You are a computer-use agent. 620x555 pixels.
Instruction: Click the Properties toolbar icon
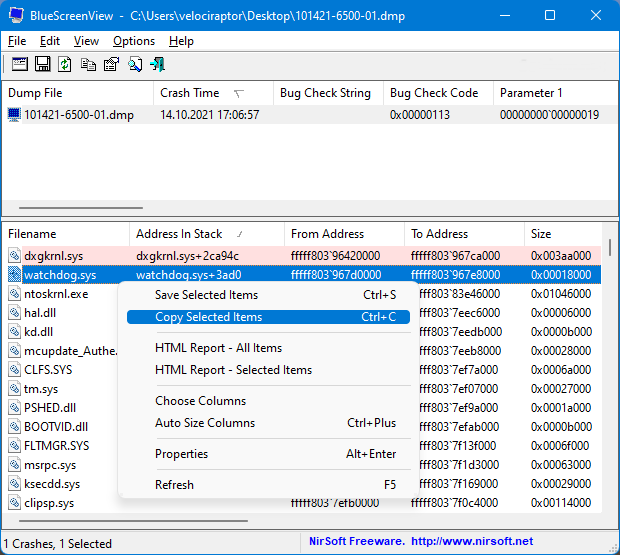point(111,64)
